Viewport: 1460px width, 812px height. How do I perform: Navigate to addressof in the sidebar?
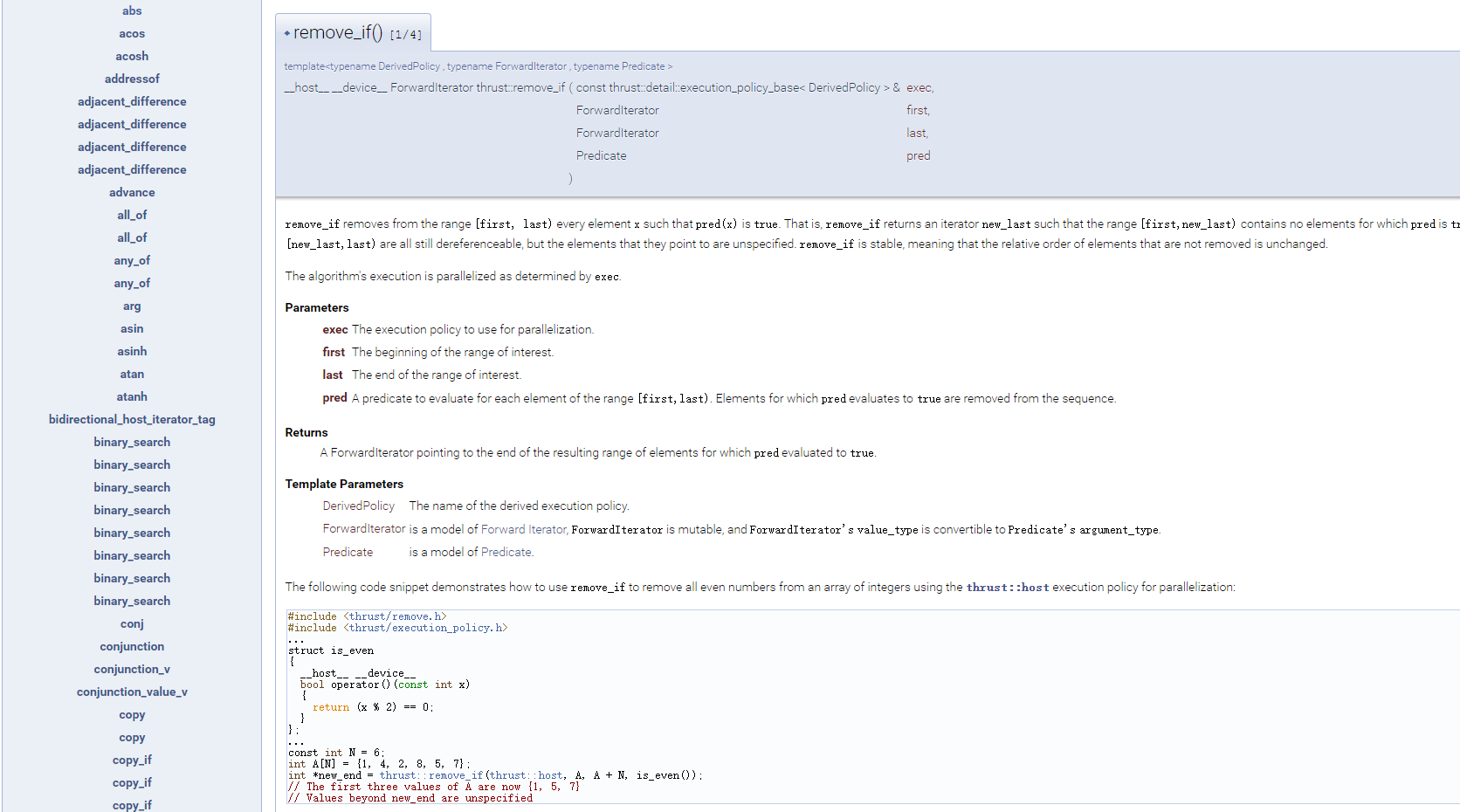(132, 79)
